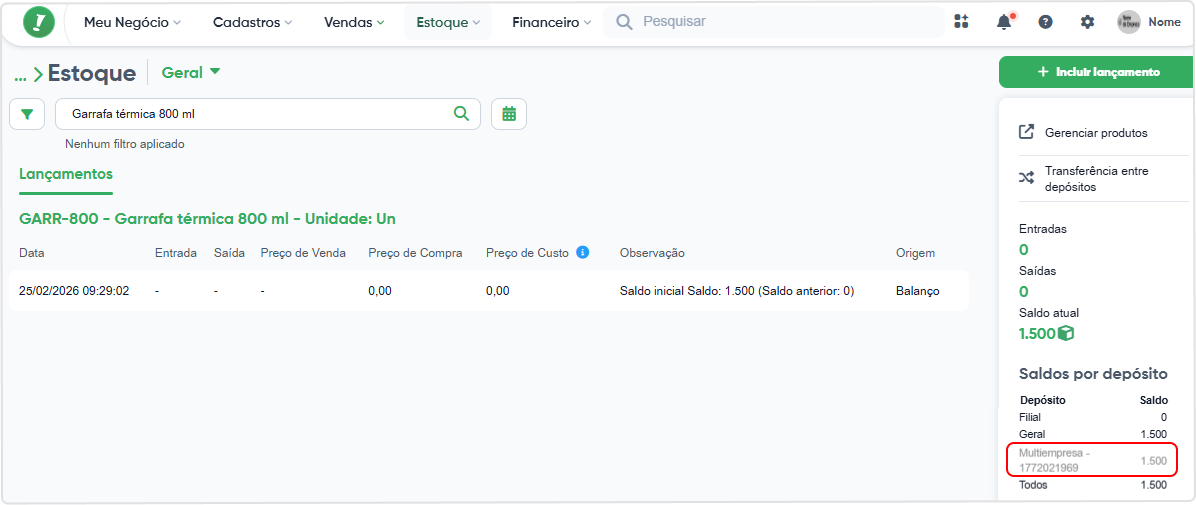This screenshot has width=1196, height=505.
Task: Click the ellipsis breadcrumb before Estoque
Action: click(x=21, y=76)
